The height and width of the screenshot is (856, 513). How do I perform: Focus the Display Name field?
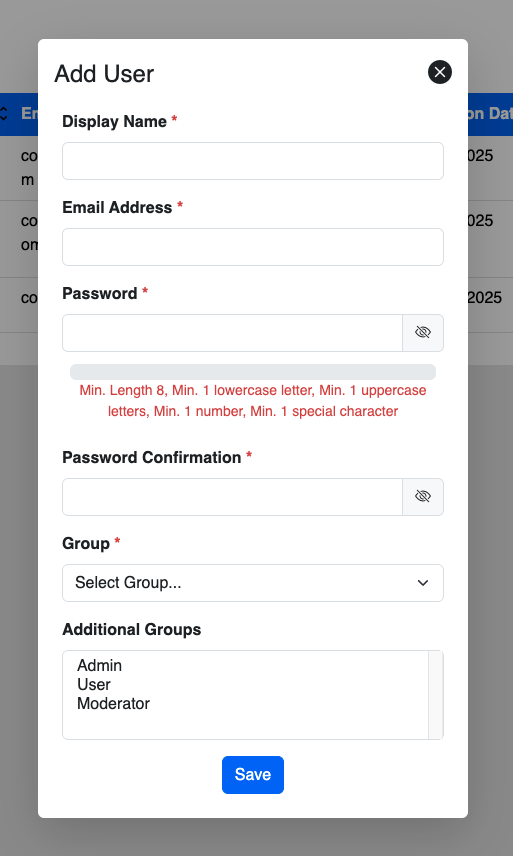pyautogui.click(x=253, y=161)
